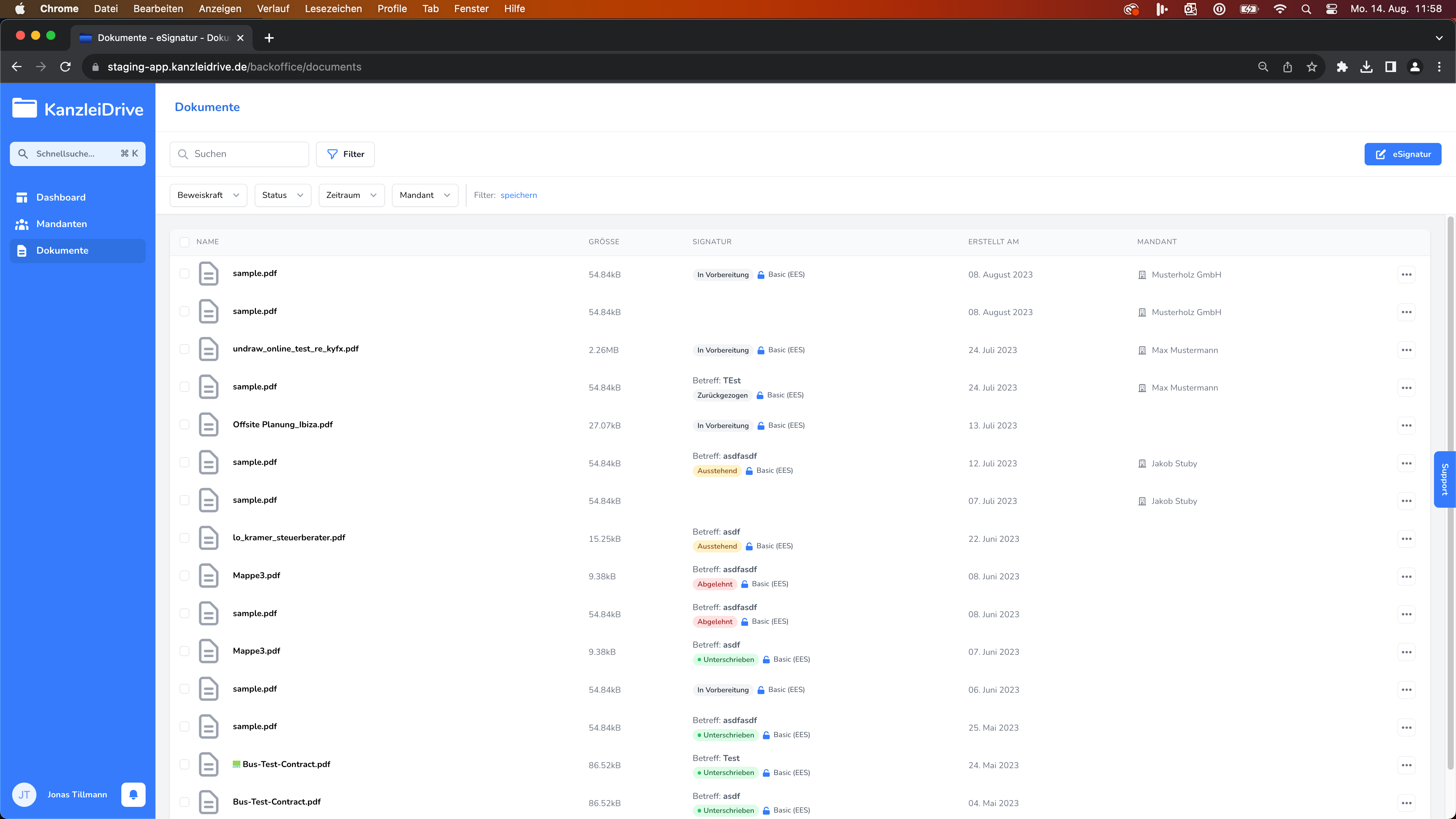Expand the Beweiskraft dropdown
Image resolution: width=1456 pixels, height=819 pixels.
[208, 195]
